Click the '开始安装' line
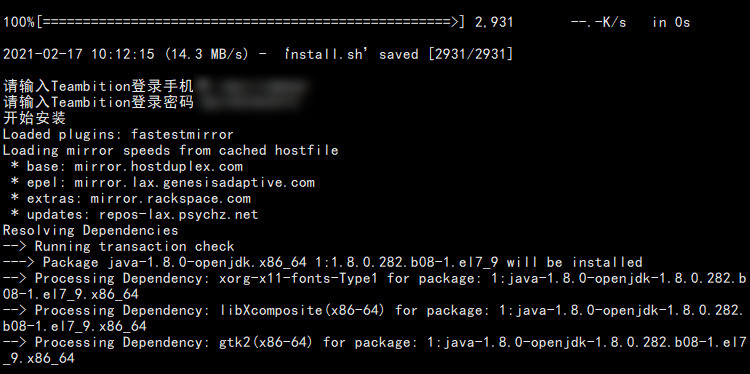750x374 pixels. click(34, 118)
